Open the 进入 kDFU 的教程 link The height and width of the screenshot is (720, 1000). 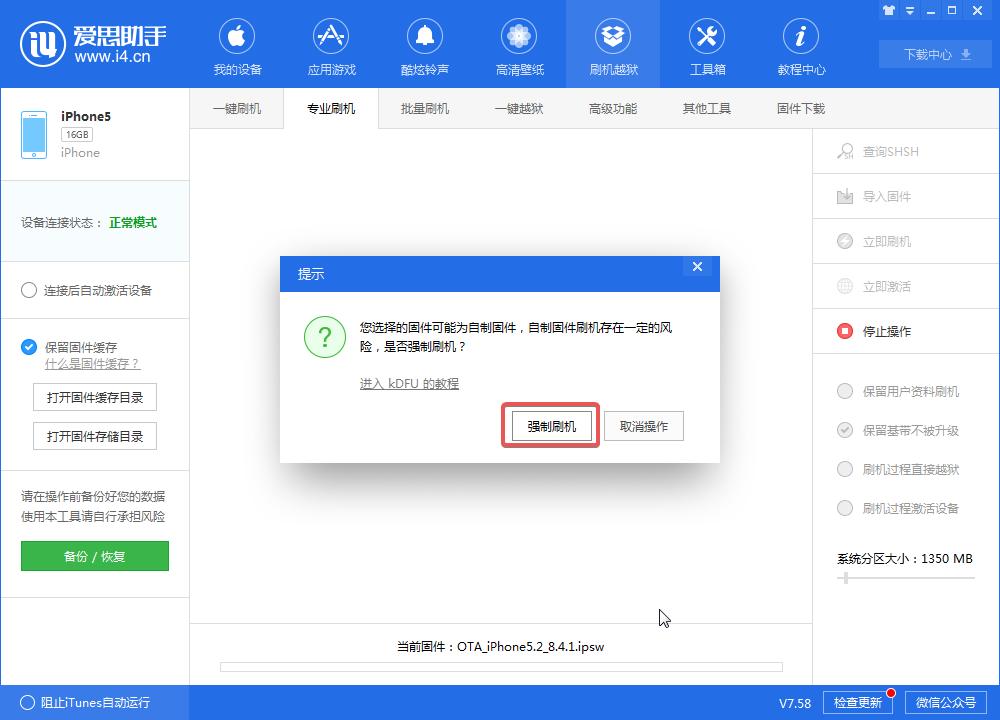pyautogui.click(x=409, y=383)
